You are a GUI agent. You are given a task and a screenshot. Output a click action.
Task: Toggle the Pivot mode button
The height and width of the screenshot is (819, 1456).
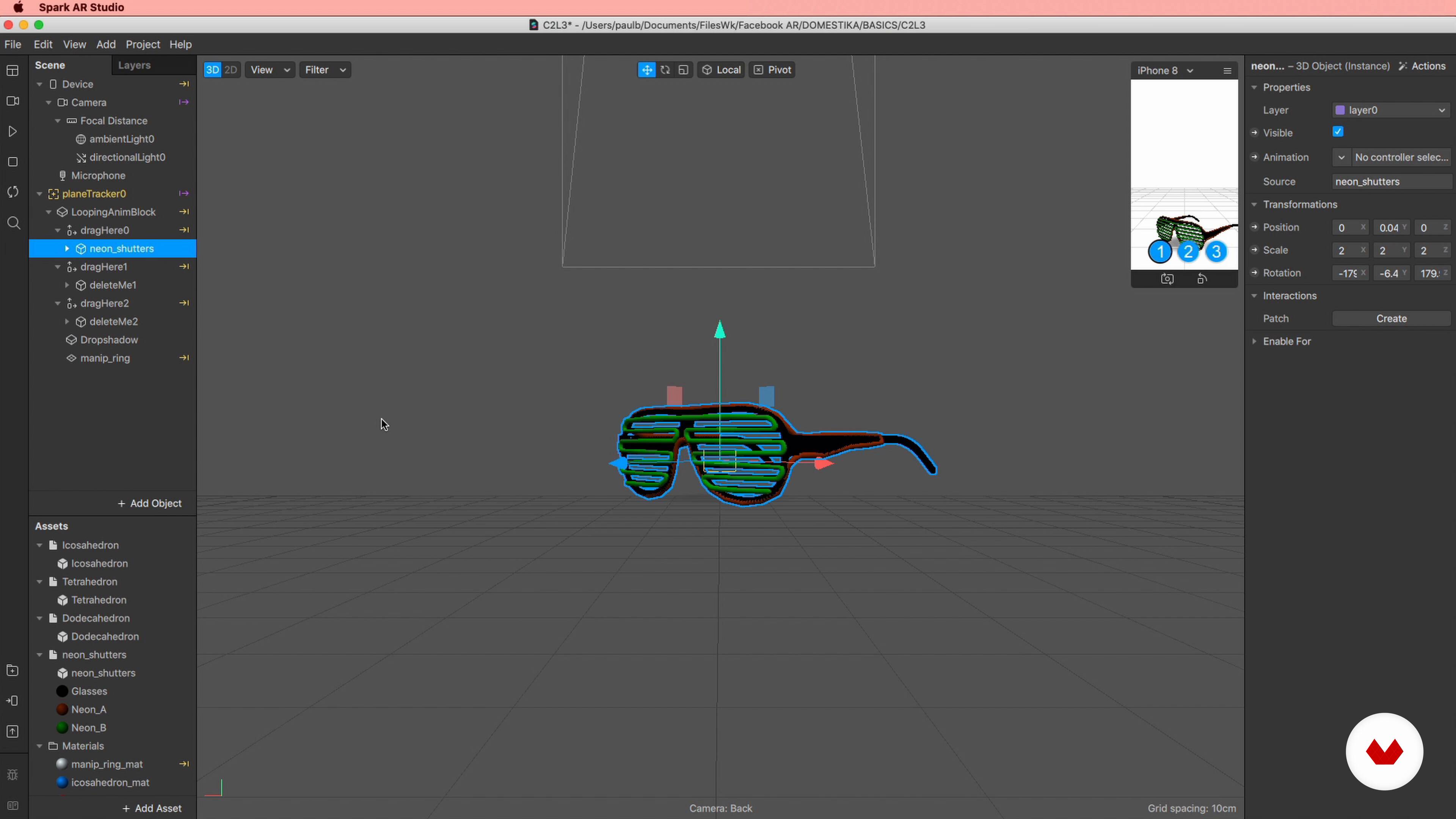[x=772, y=69]
